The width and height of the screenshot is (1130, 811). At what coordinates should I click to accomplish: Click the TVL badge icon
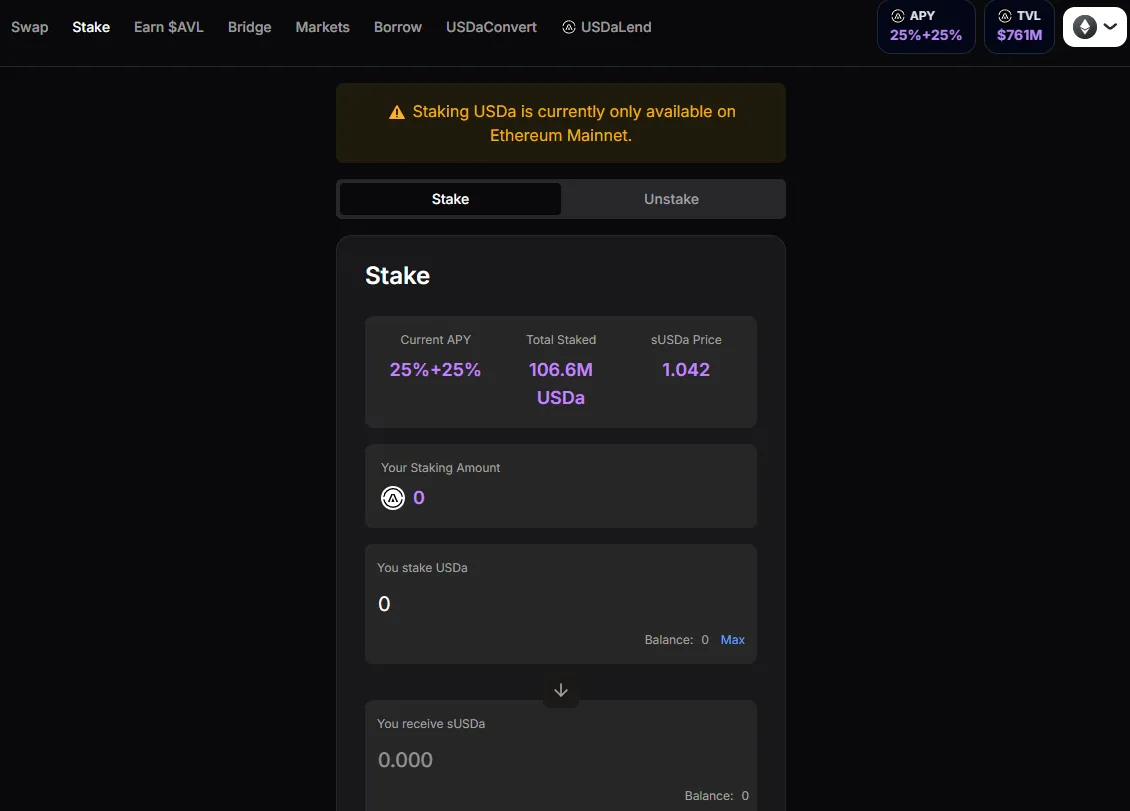click(x=1005, y=16)
